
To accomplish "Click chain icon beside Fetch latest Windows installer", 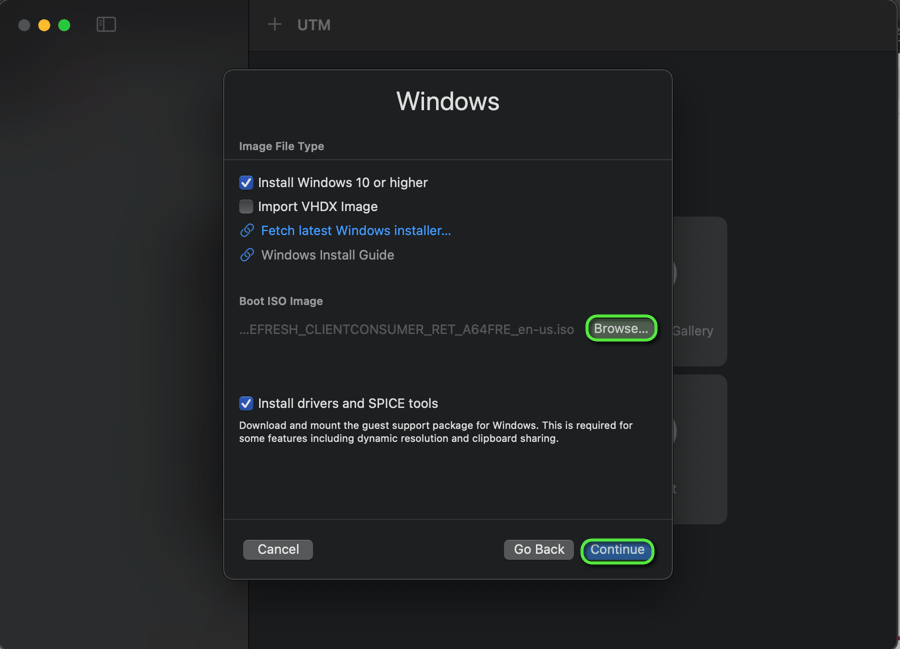I will 247,231.
